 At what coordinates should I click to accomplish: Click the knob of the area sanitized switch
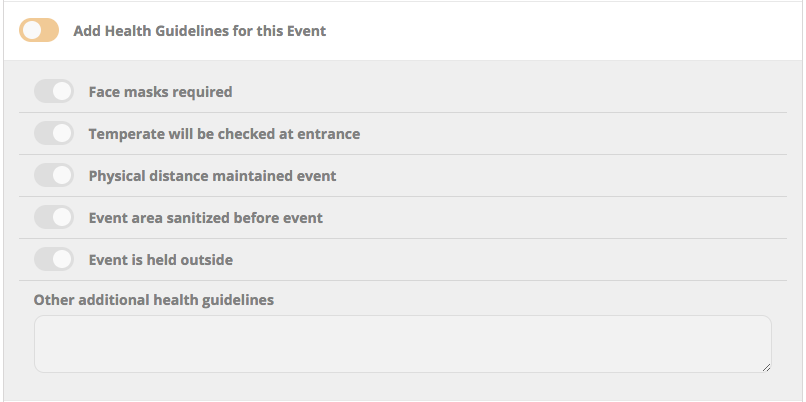point(62,218)
